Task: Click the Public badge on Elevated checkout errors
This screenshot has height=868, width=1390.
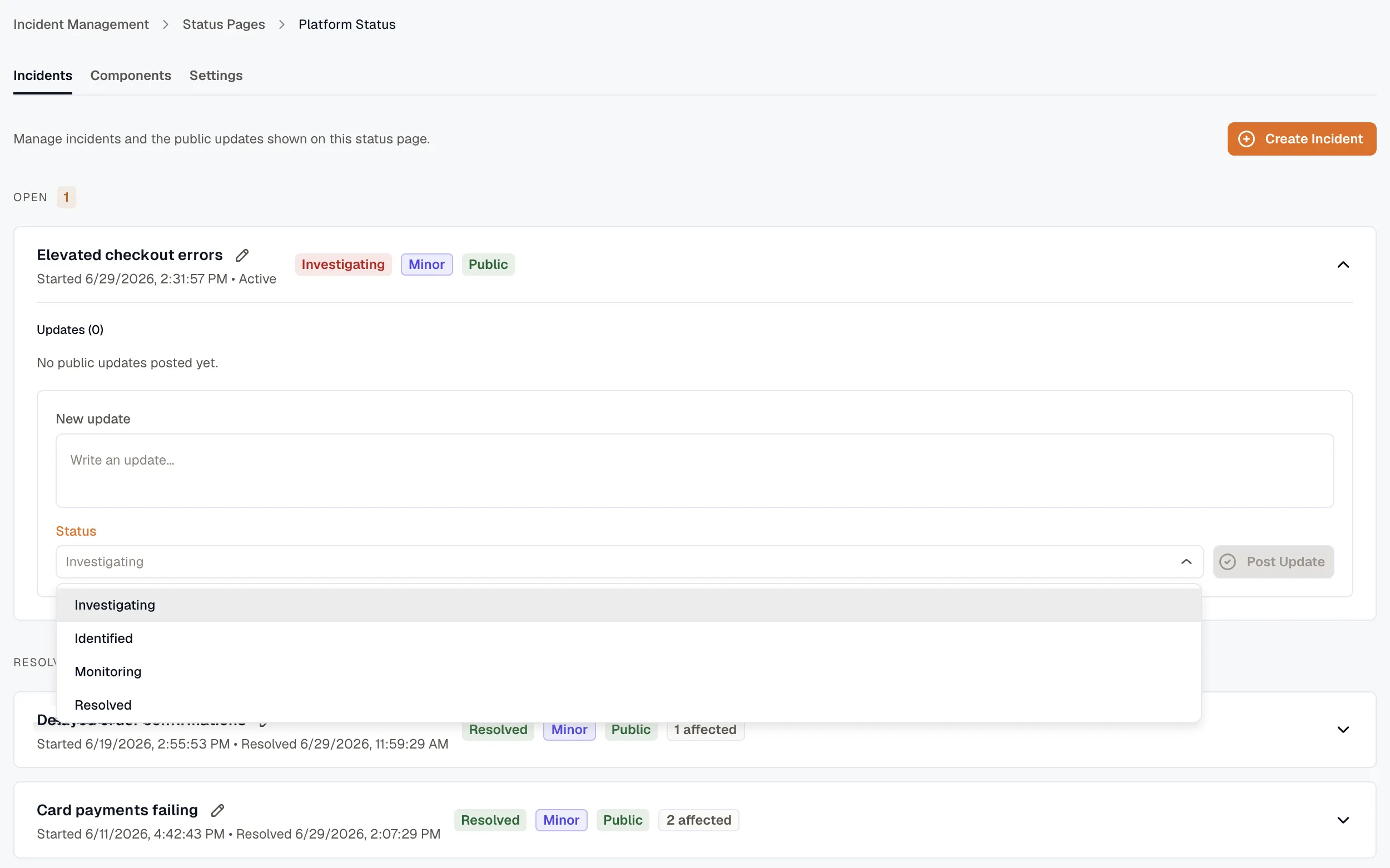Action: [488, 265]
